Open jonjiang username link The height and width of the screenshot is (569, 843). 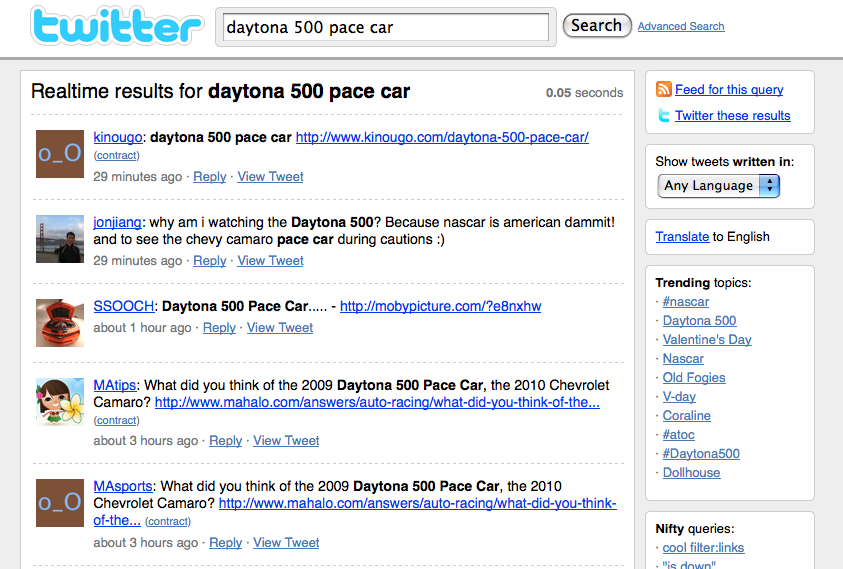118,222
